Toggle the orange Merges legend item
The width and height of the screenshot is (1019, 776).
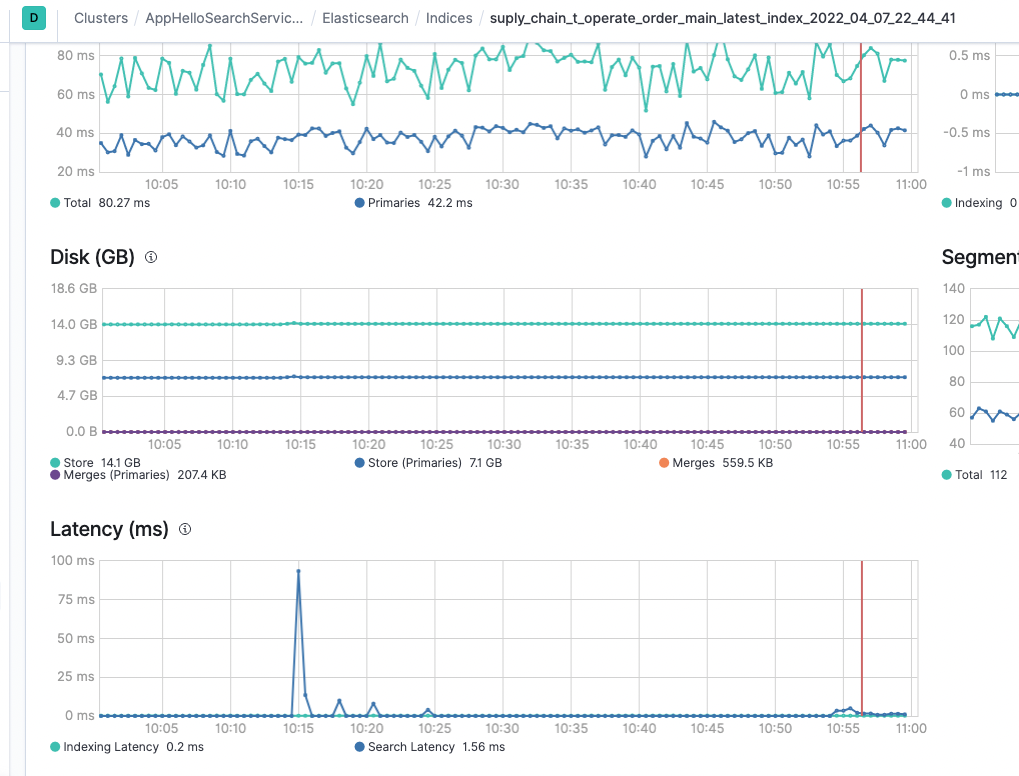(x=714, y=463)
